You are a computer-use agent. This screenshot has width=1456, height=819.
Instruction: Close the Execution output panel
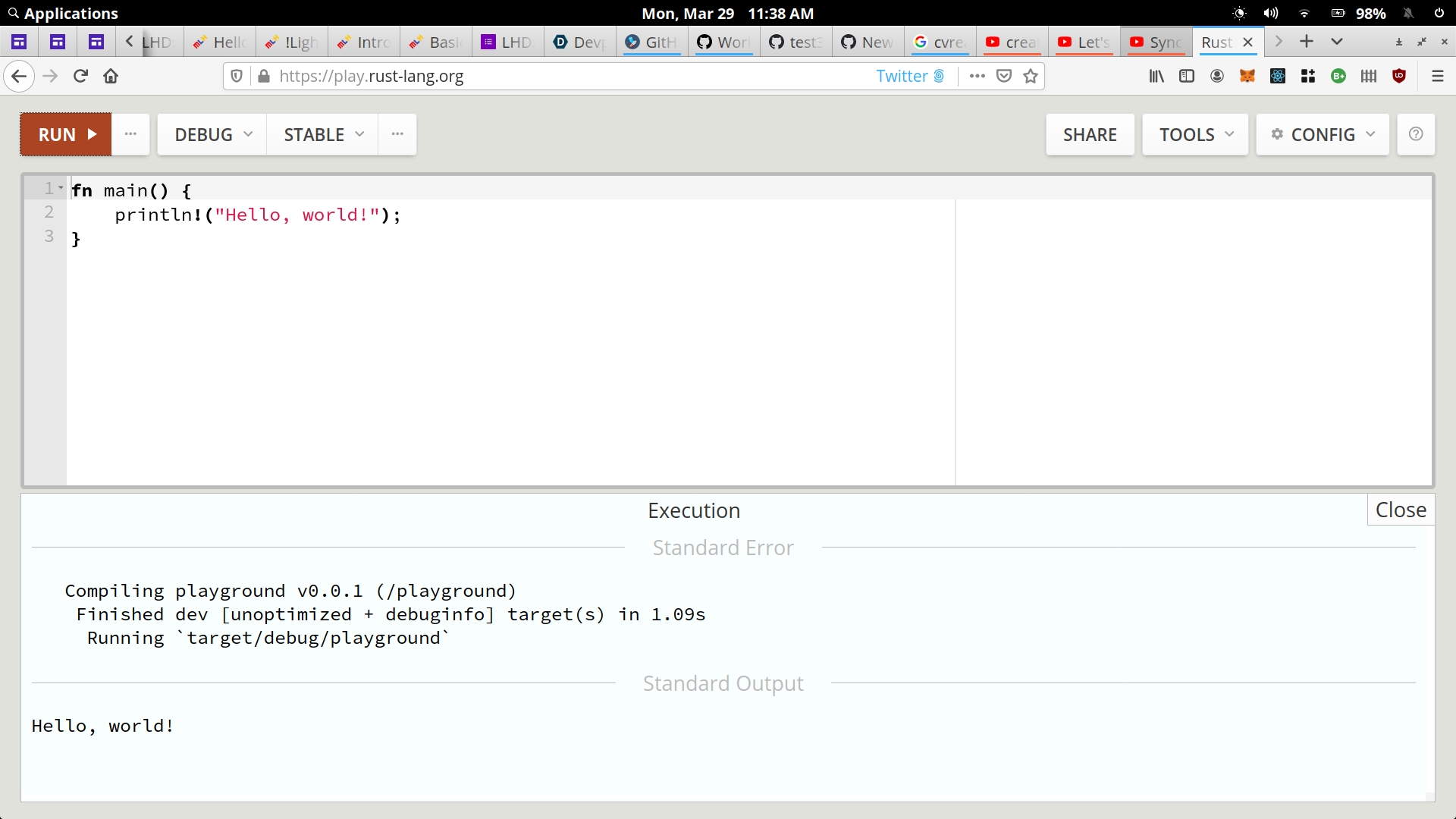pyautogui.click(x=1400, y=510)
